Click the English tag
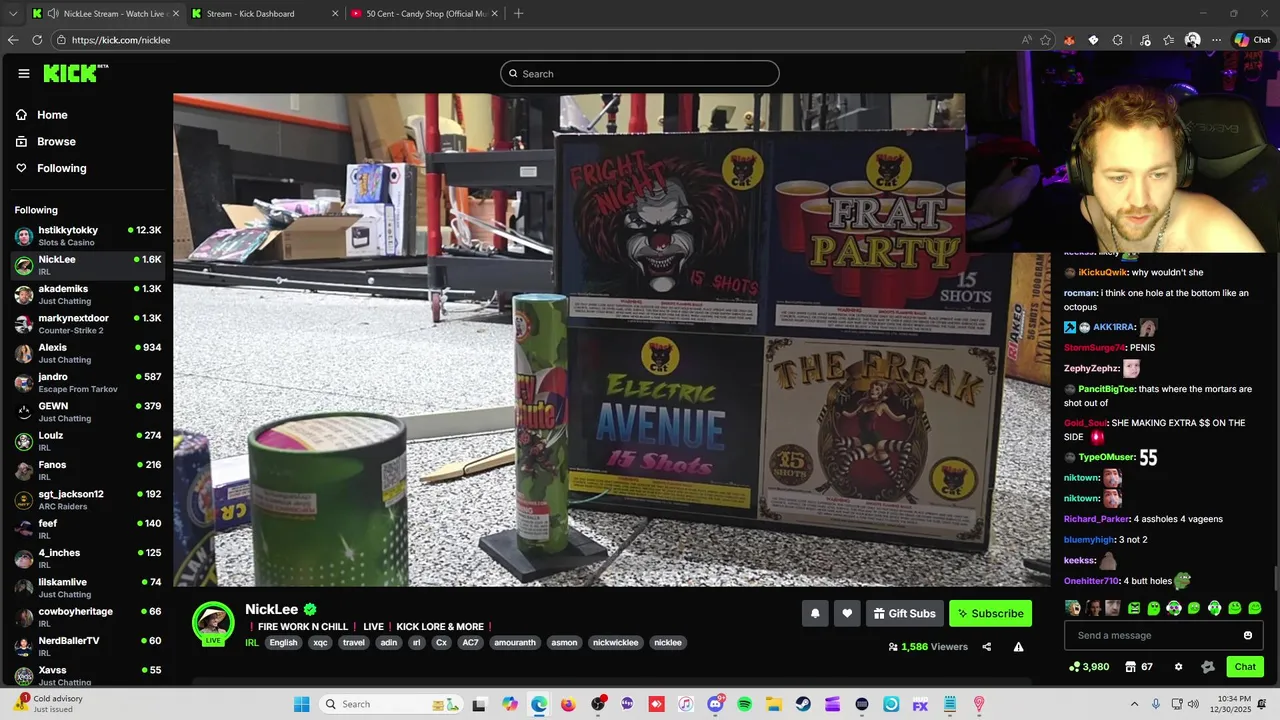The image size is (1280, 720). point(283,643)
